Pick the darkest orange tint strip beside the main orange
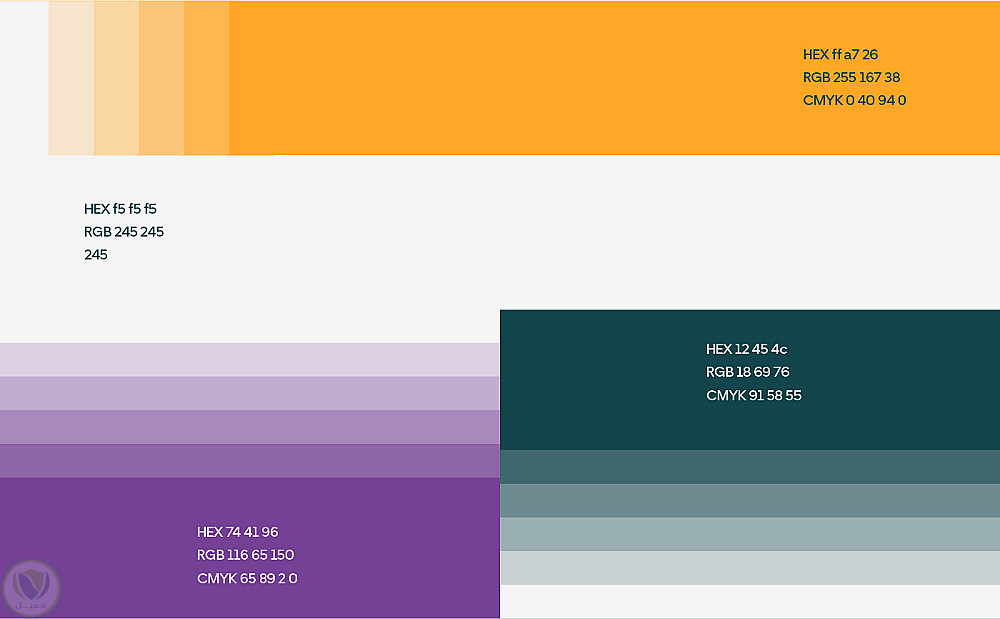This screenshot has height=619, width=1000. (x=207, y=78)
